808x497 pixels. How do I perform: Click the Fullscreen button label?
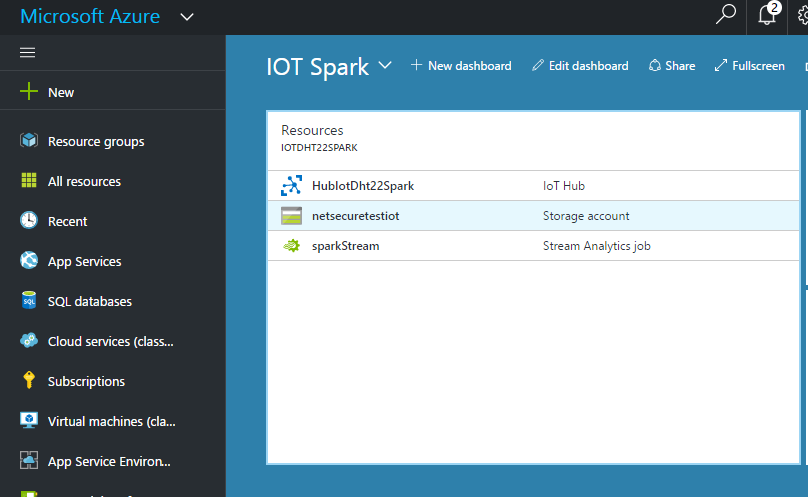click(x=759, y=66)
